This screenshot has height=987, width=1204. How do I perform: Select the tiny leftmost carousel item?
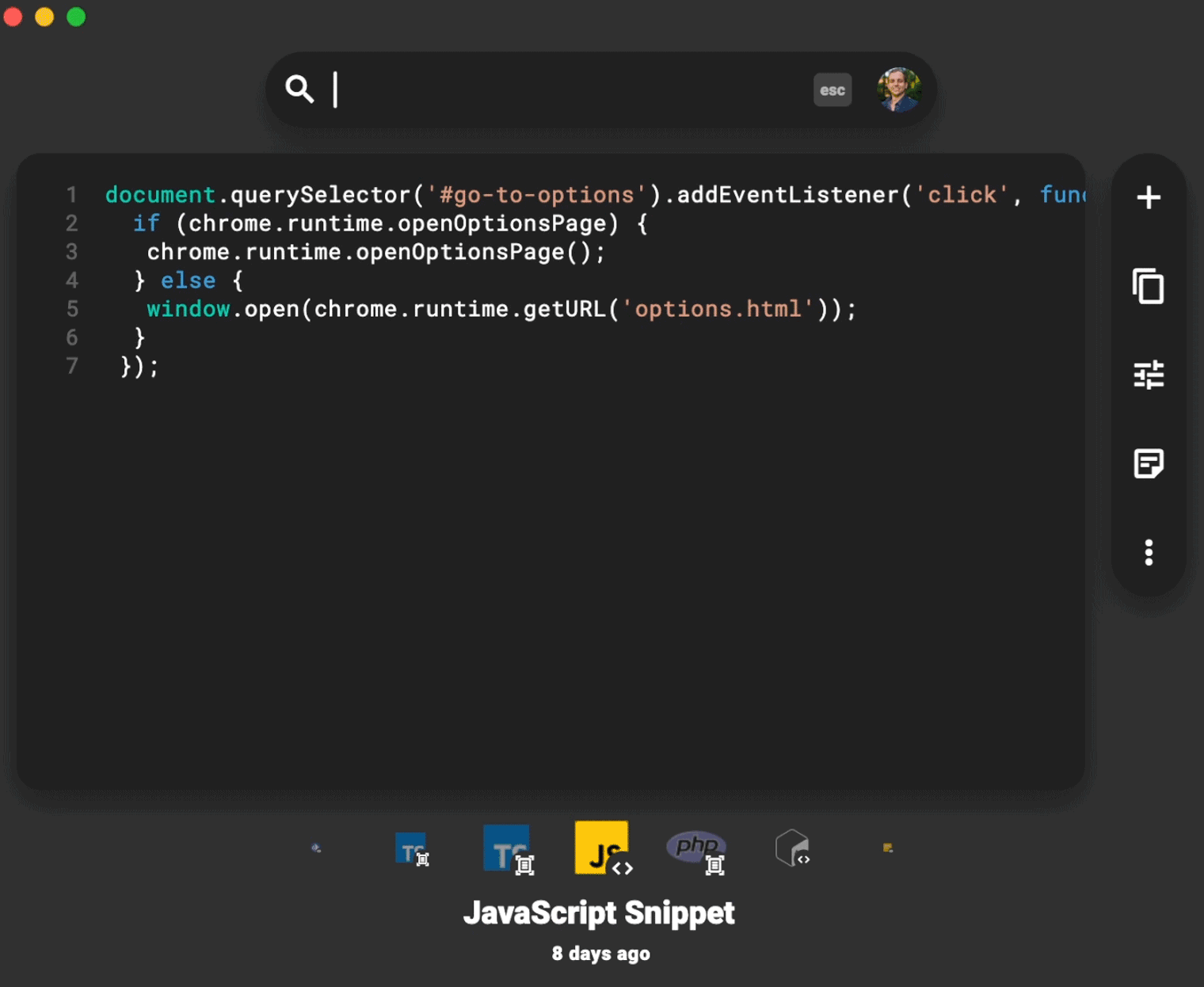tap(316, 848)
